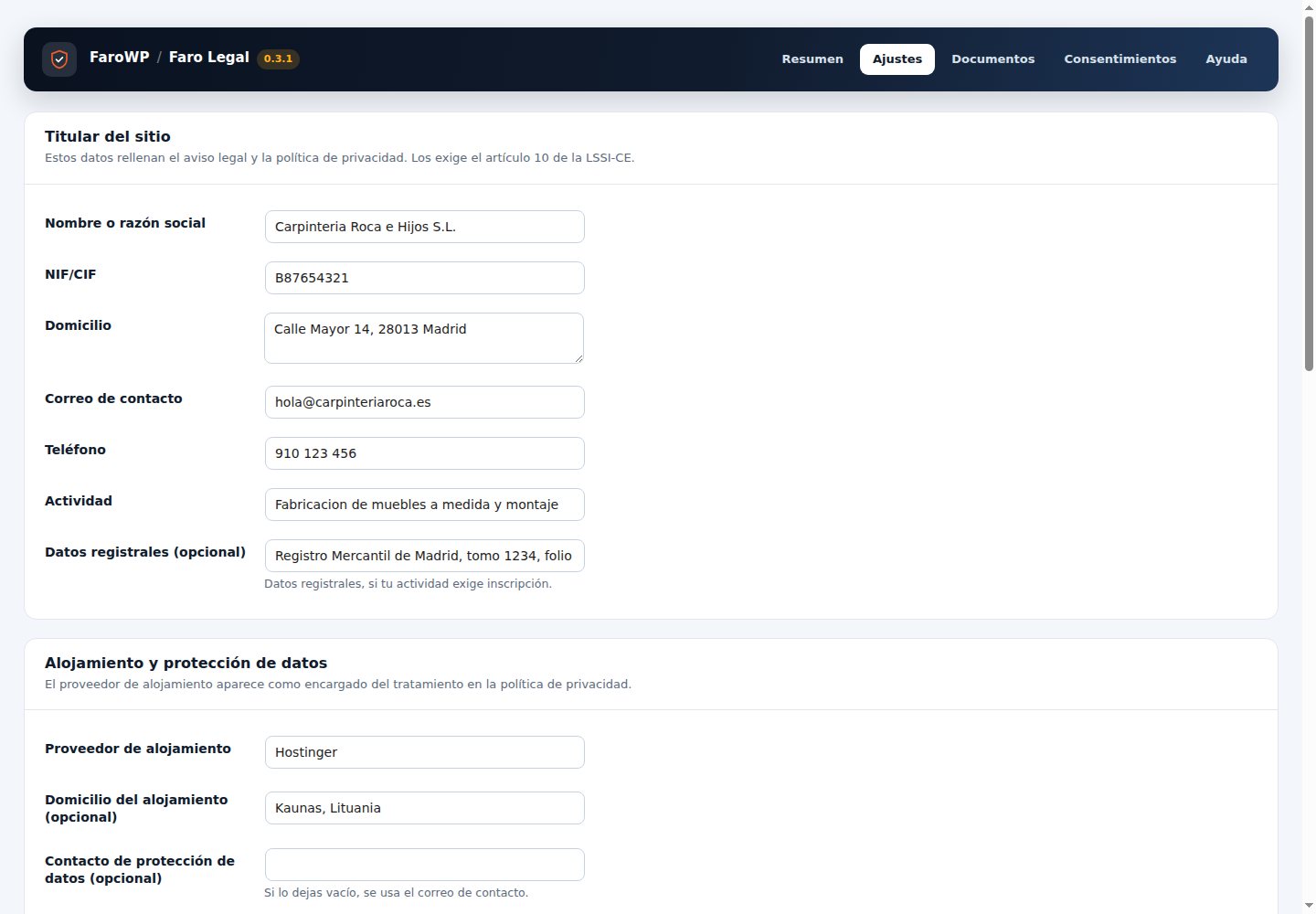The width and height of the screenshot is (1316, 914).
Task: Click into the Domicilio text area
Action: coord(425,338)
